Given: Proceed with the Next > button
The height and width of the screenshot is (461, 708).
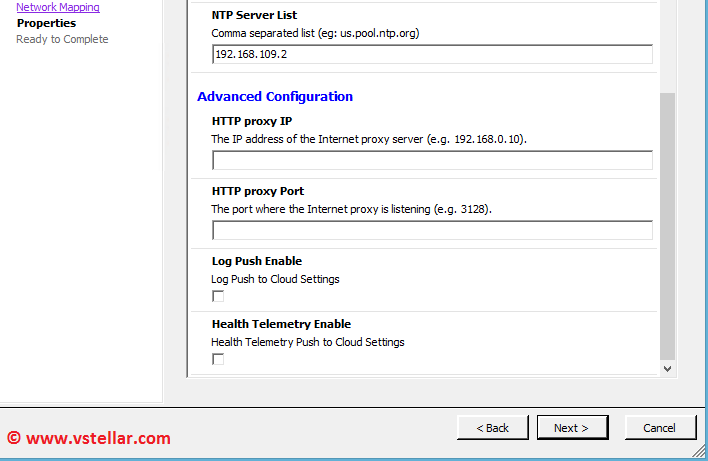Looking at the screenshot, I should click(571, 428).
